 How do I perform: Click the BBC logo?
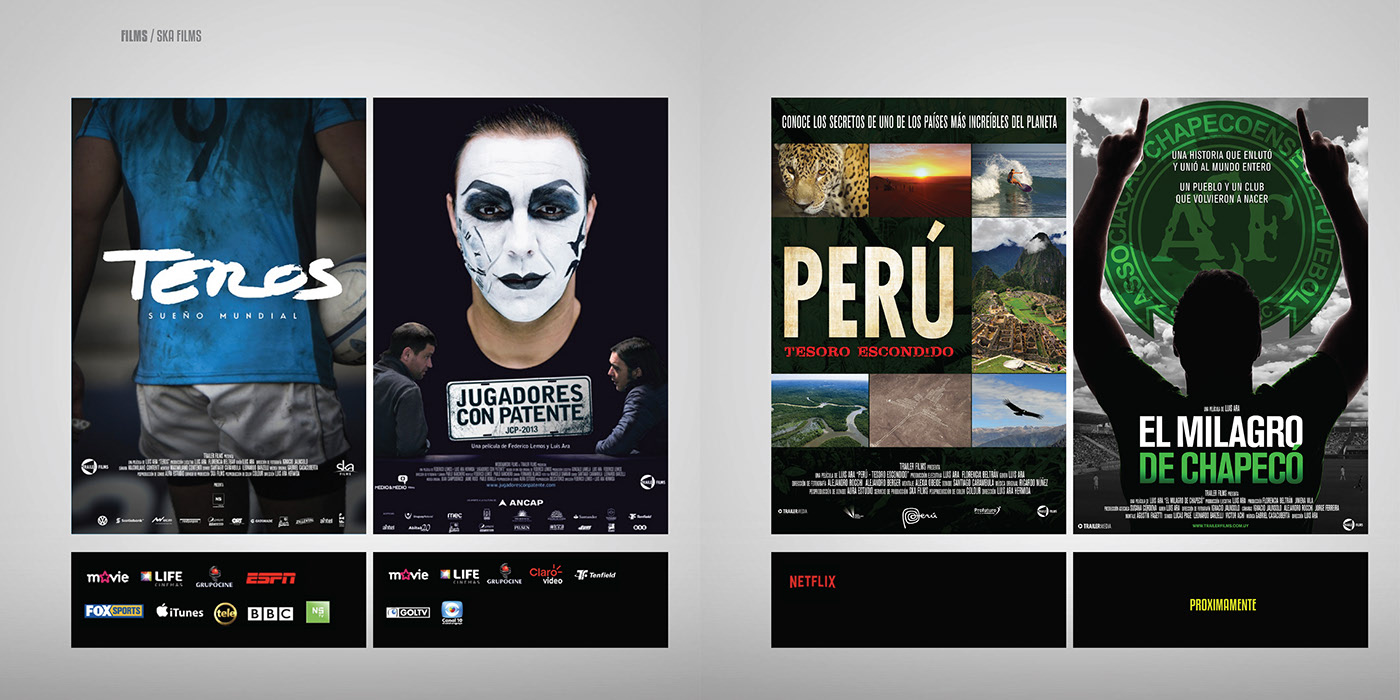click(270, 613)
